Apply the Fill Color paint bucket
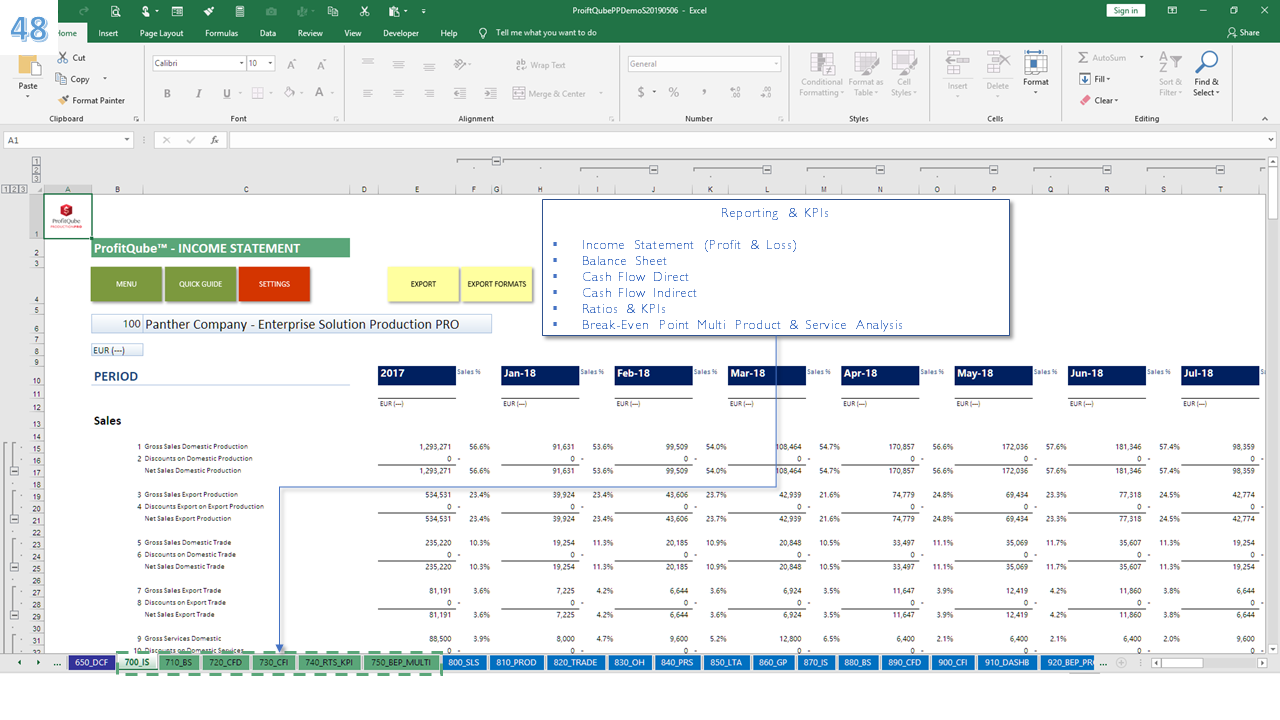 [x=289, y=93]
